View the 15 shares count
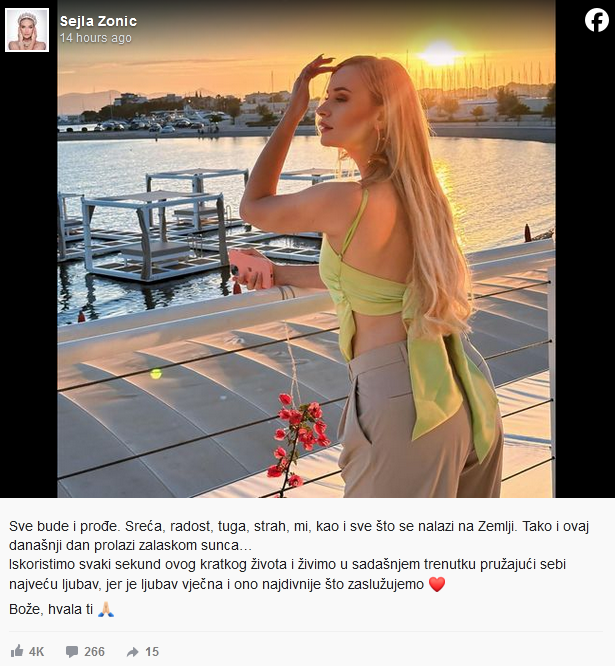 [152, 652]
